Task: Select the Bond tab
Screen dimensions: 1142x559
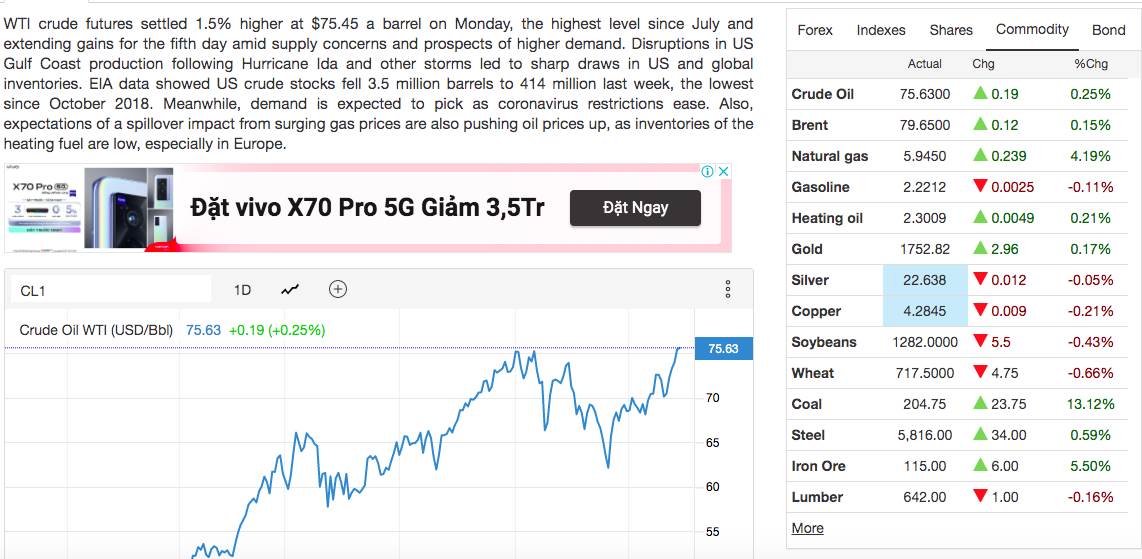Action: coord(1108,30)
